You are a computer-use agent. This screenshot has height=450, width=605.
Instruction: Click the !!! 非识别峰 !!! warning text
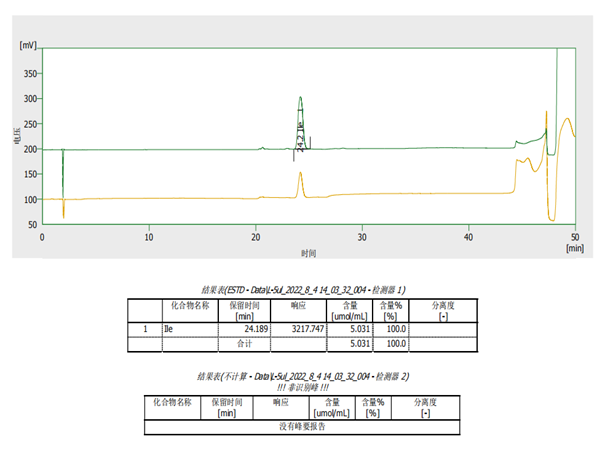click(x=303, y=387)
